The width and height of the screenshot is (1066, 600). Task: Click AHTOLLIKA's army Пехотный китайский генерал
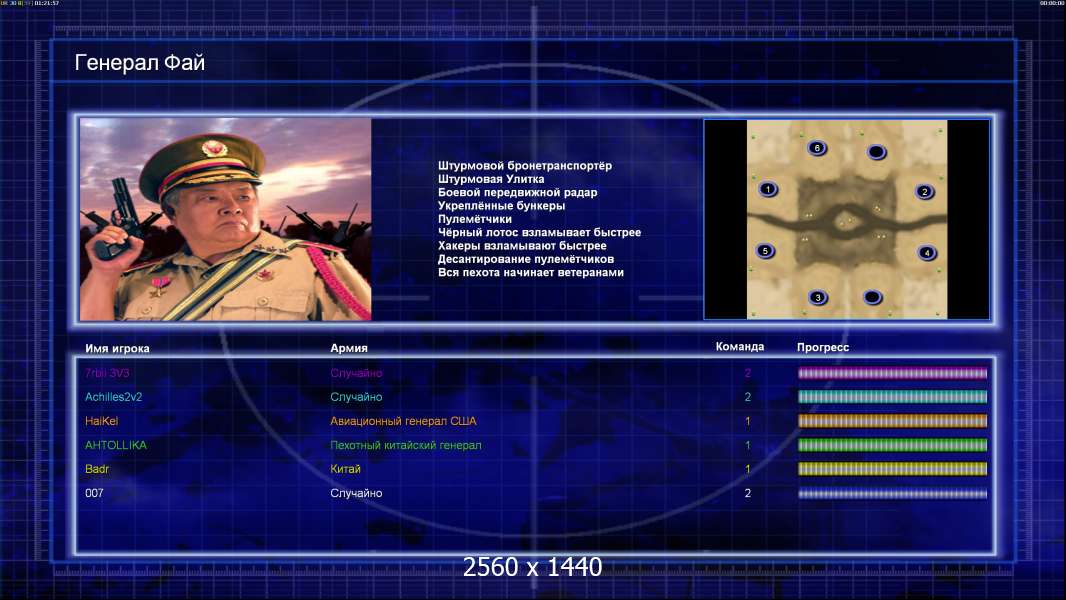click(x=406, y=445)
